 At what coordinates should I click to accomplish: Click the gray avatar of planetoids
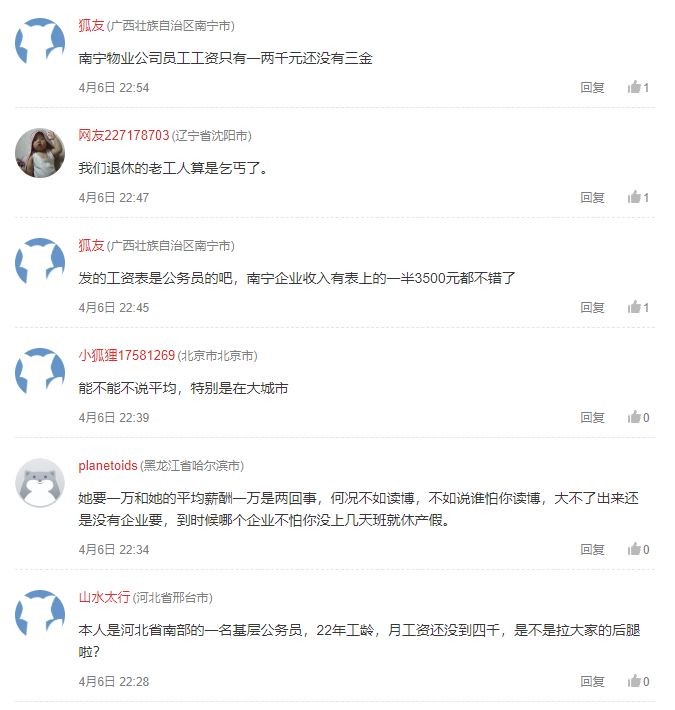(41, 483)
